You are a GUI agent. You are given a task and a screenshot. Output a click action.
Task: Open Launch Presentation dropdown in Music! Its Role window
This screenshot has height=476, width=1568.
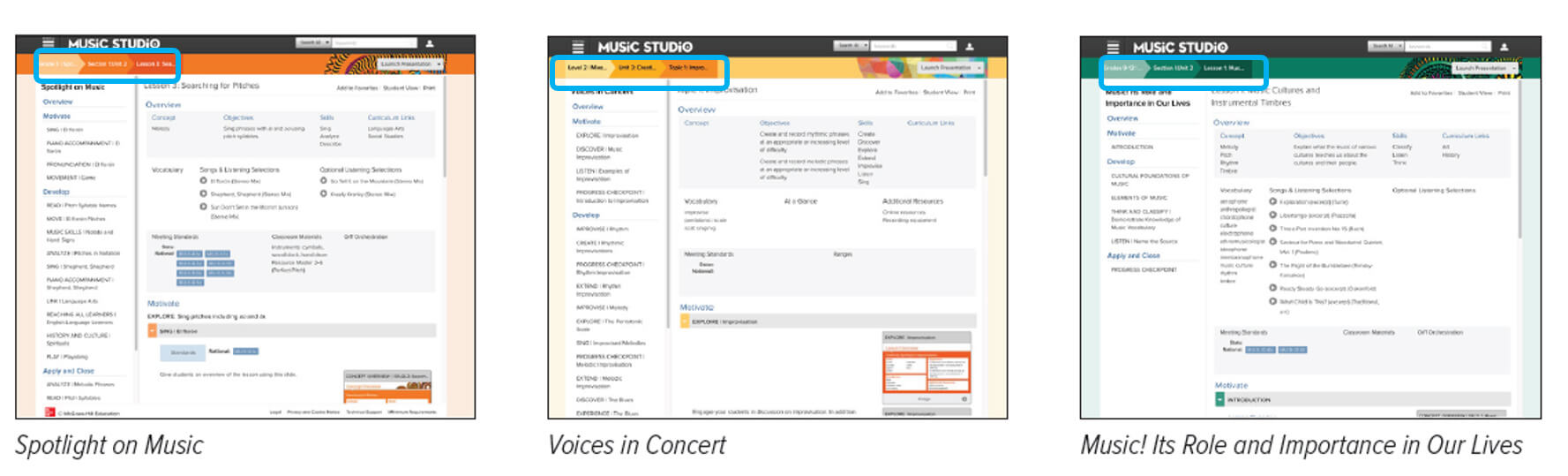1485,67
